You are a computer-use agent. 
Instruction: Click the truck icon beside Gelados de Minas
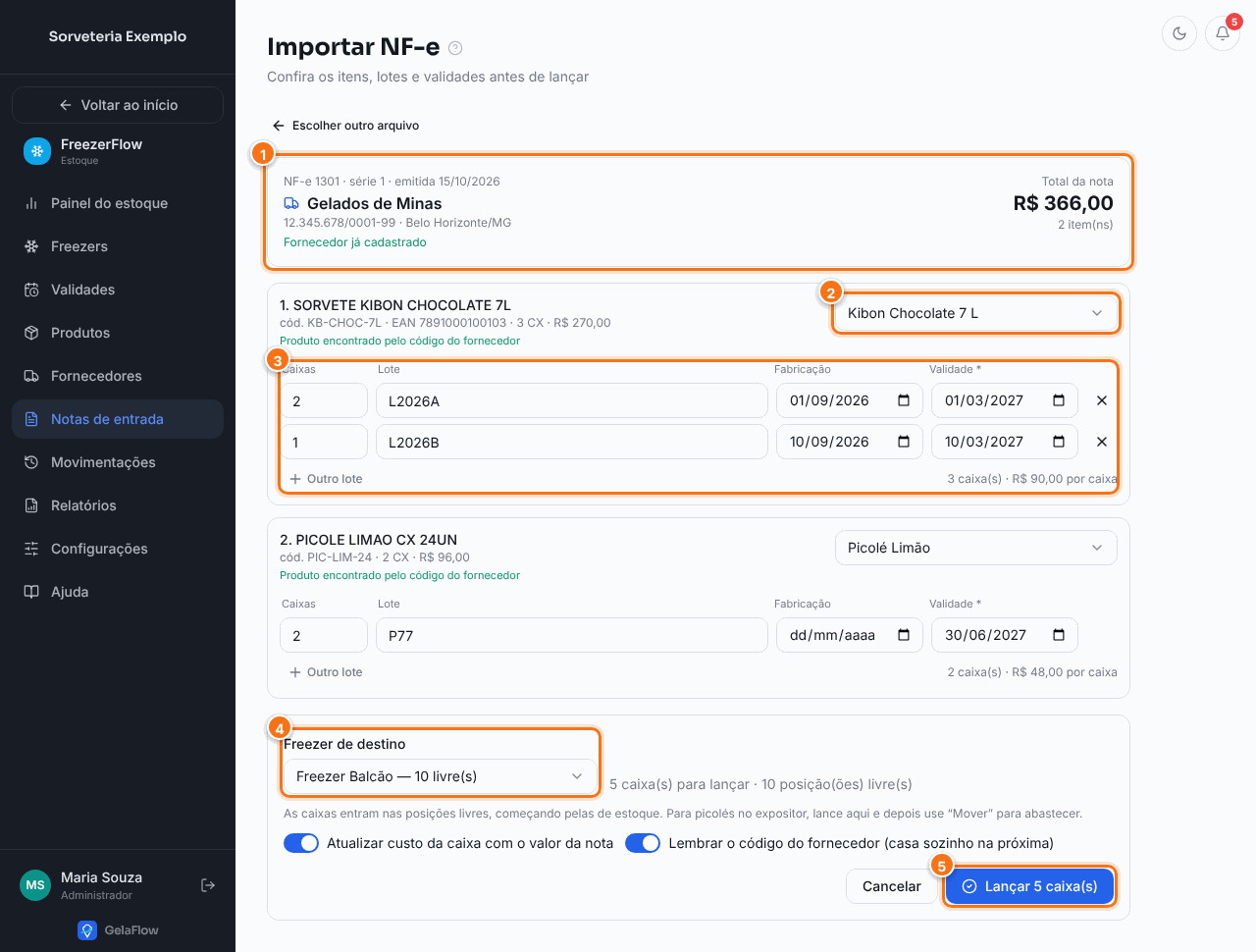tap(291, 203)
